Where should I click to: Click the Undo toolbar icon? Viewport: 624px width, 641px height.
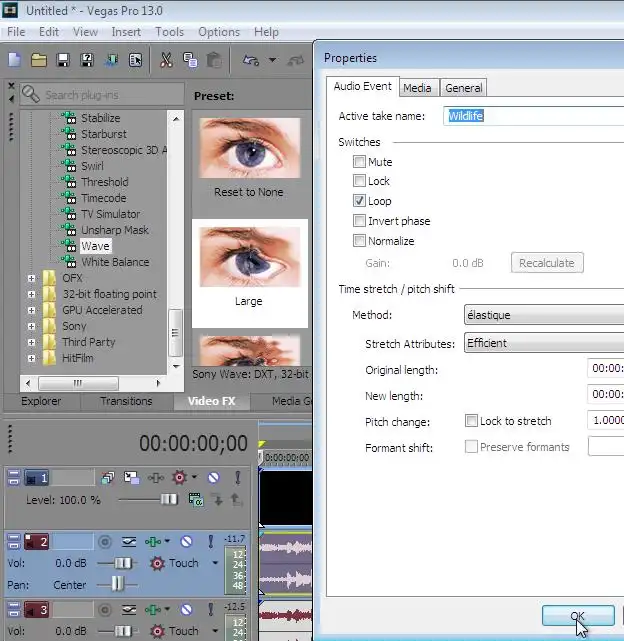251,61
